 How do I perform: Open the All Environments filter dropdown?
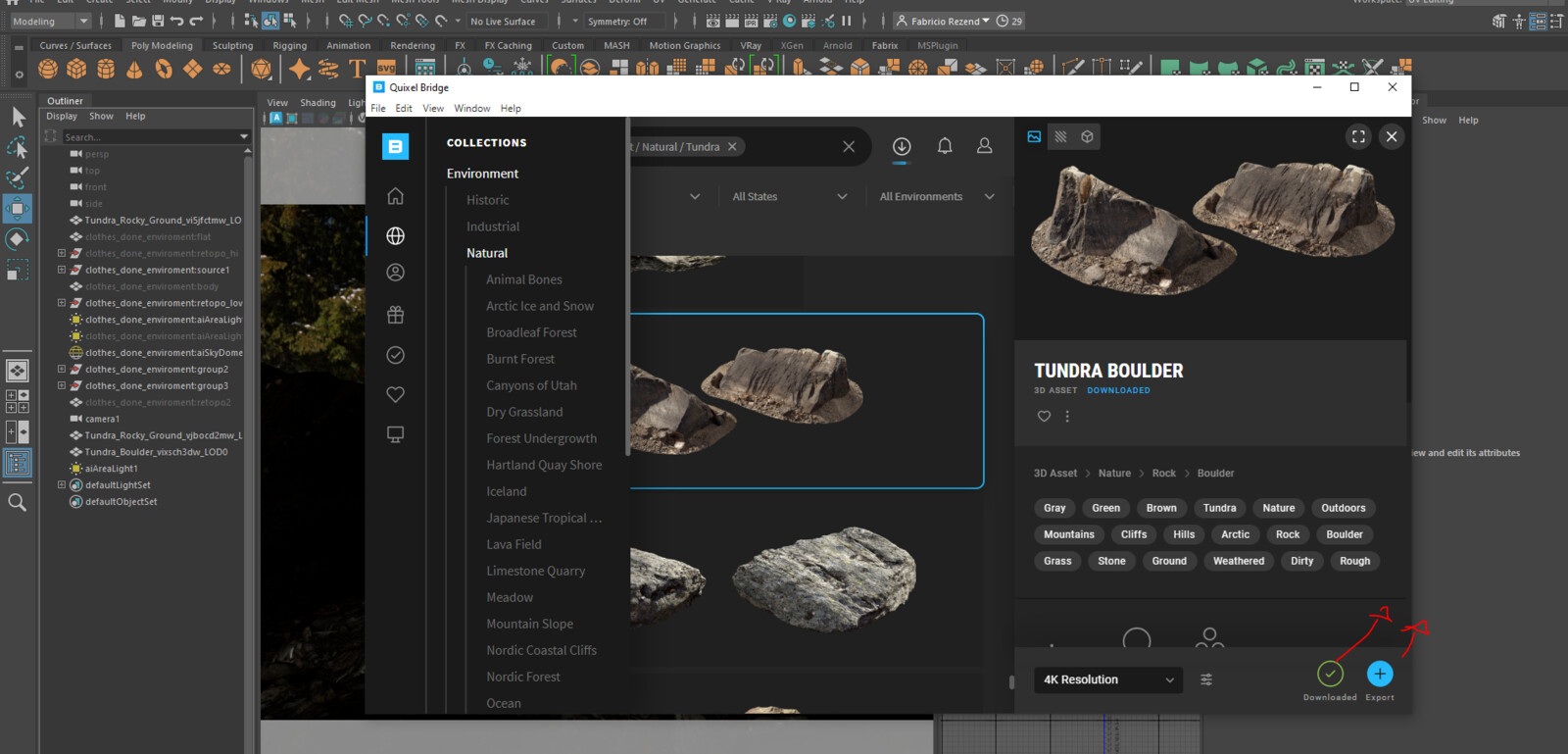point(936,197)
